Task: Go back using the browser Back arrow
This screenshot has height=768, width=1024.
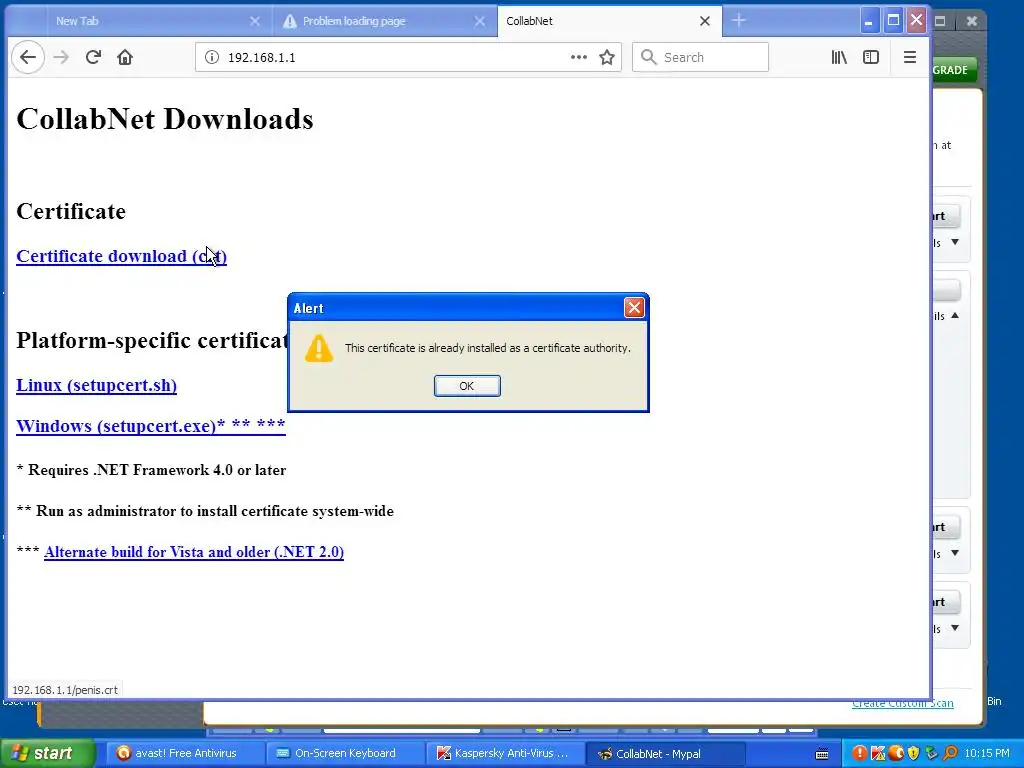Action: click(28, 57)
